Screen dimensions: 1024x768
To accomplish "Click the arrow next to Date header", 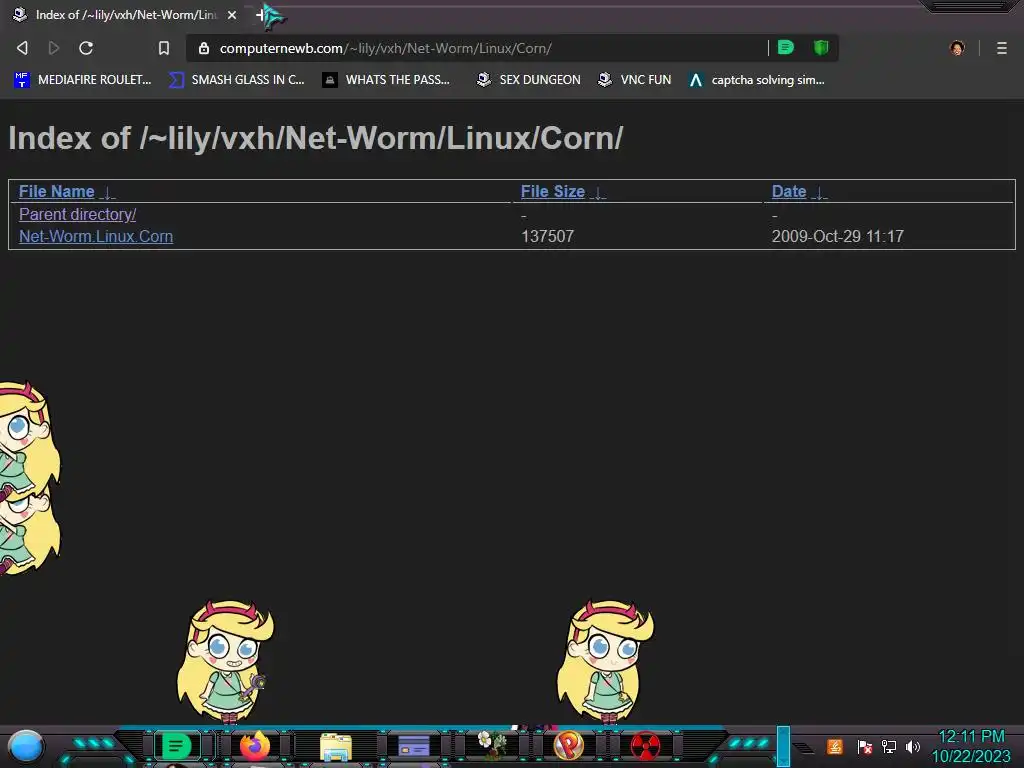I will pyautogui.click(x=820, y=193).
